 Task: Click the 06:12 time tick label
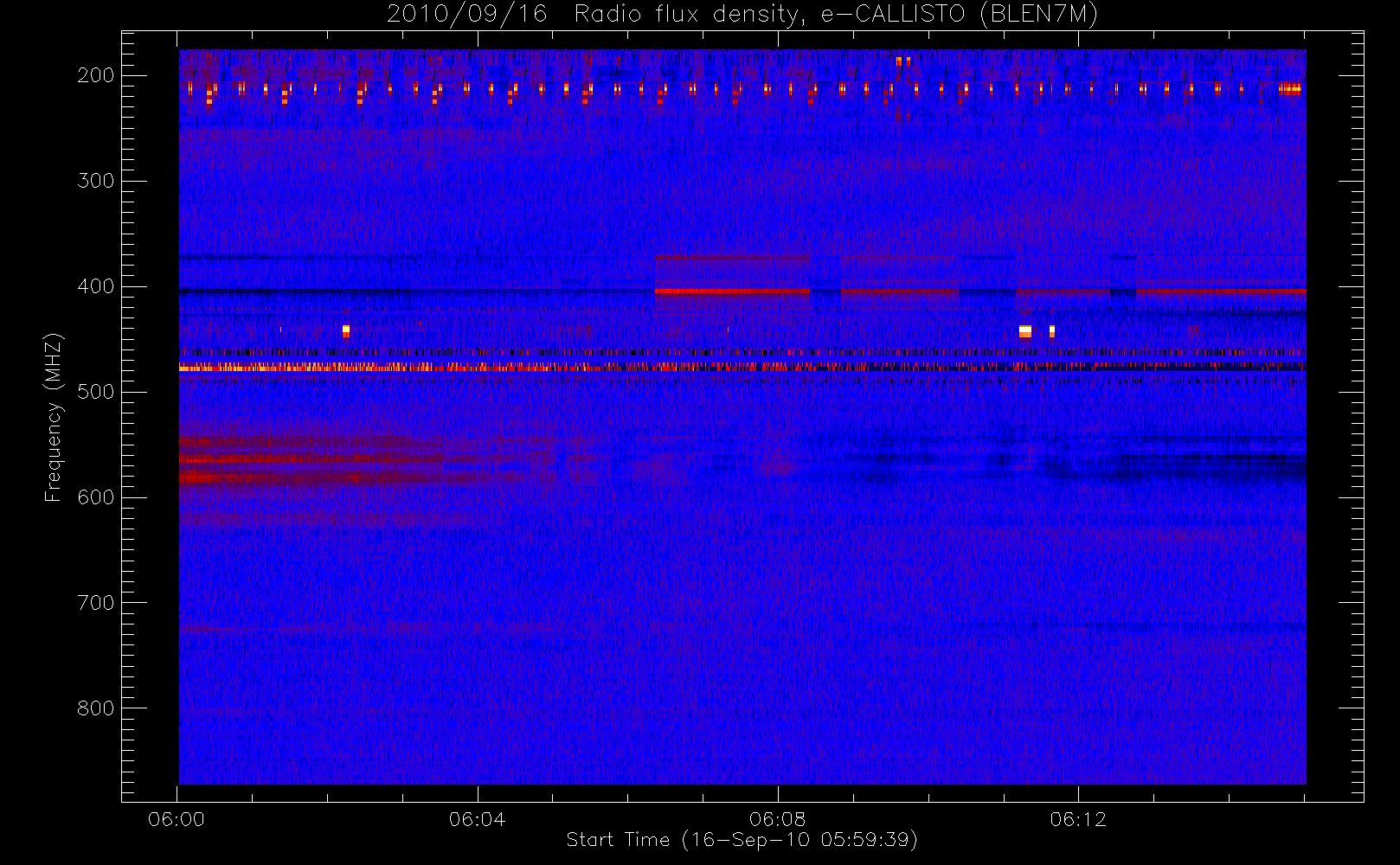tap(1078, 819)
